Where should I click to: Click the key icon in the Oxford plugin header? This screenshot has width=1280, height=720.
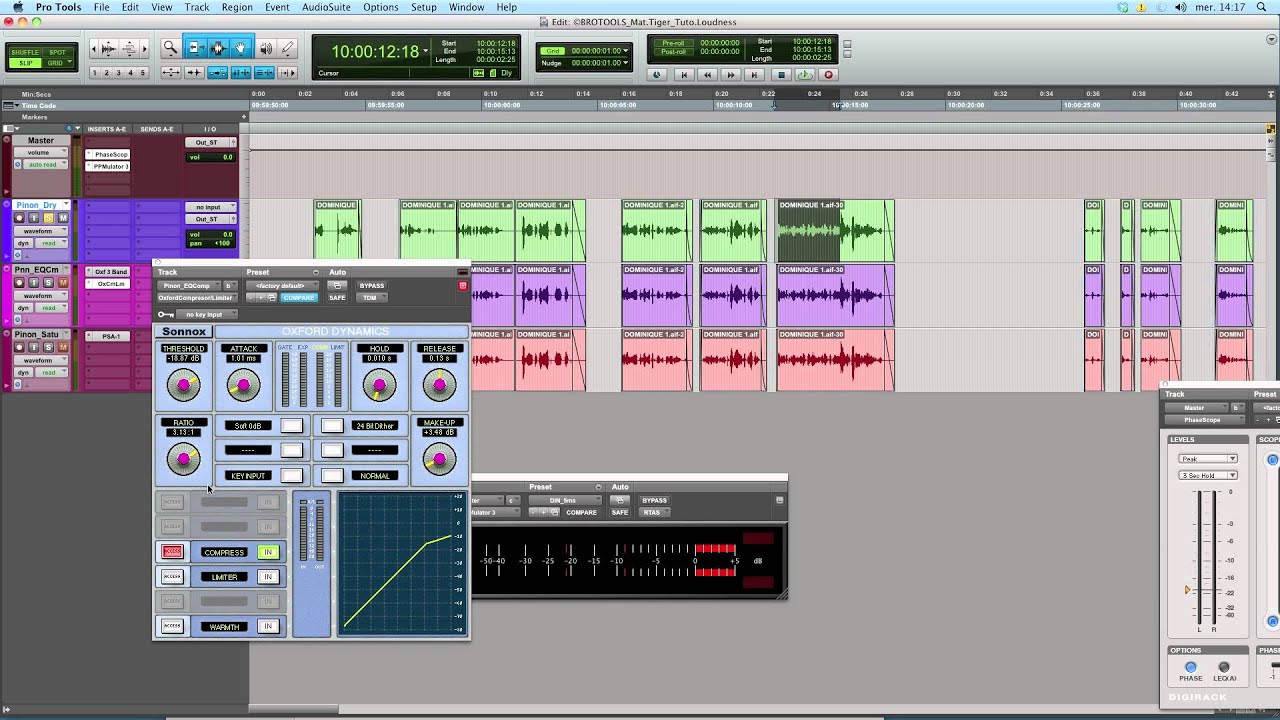tap(165, 314)
